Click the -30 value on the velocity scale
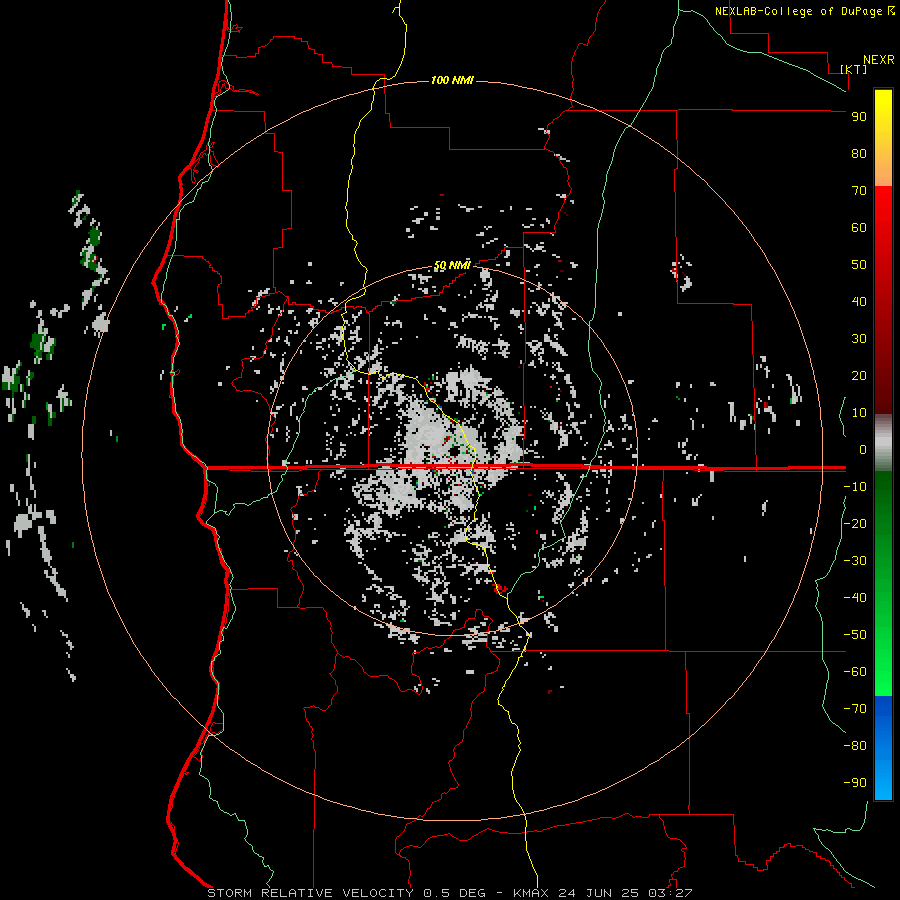This screenshot has width=900, height=900. coord(855,561)
